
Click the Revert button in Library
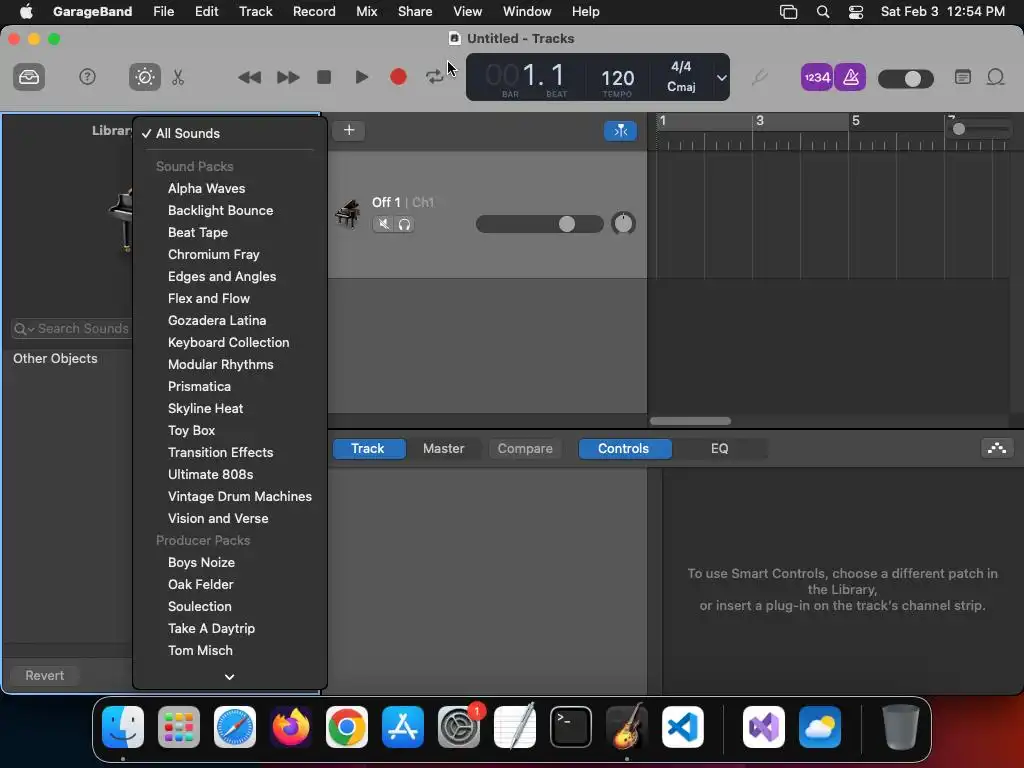(45, 675)
